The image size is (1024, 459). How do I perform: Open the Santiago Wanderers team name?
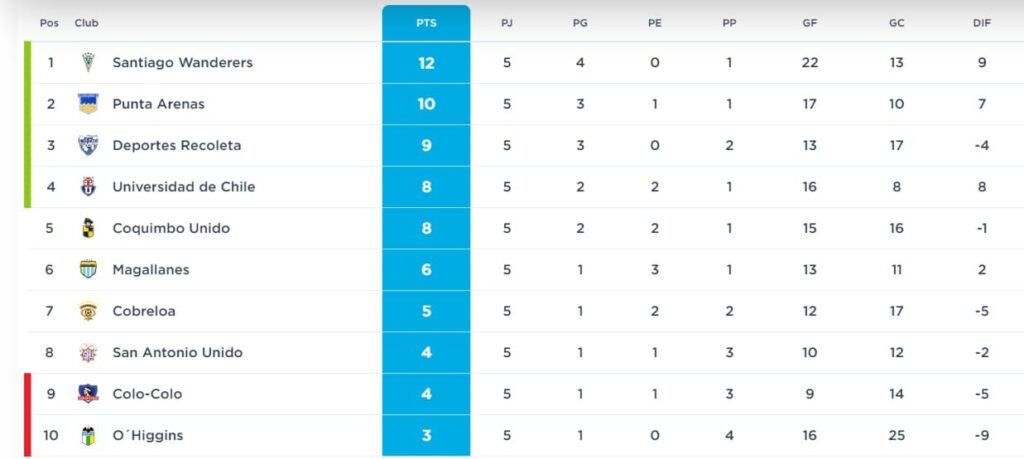pyautogui.click(x=182, y=63)
